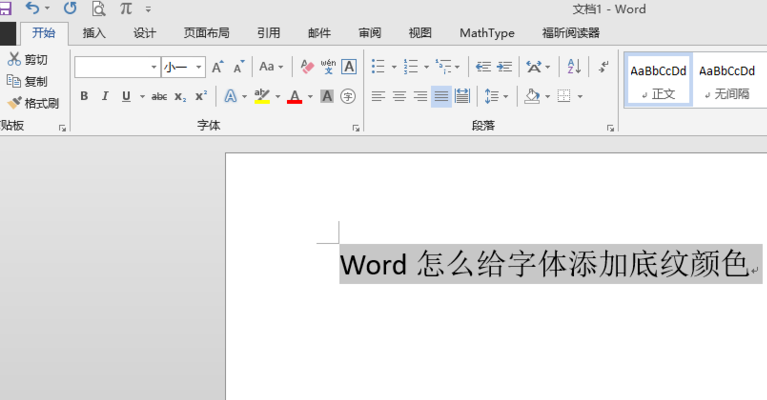Viewport: 767px width, 400px height.
Task: Open Print Preview icon
Action: 98,9
